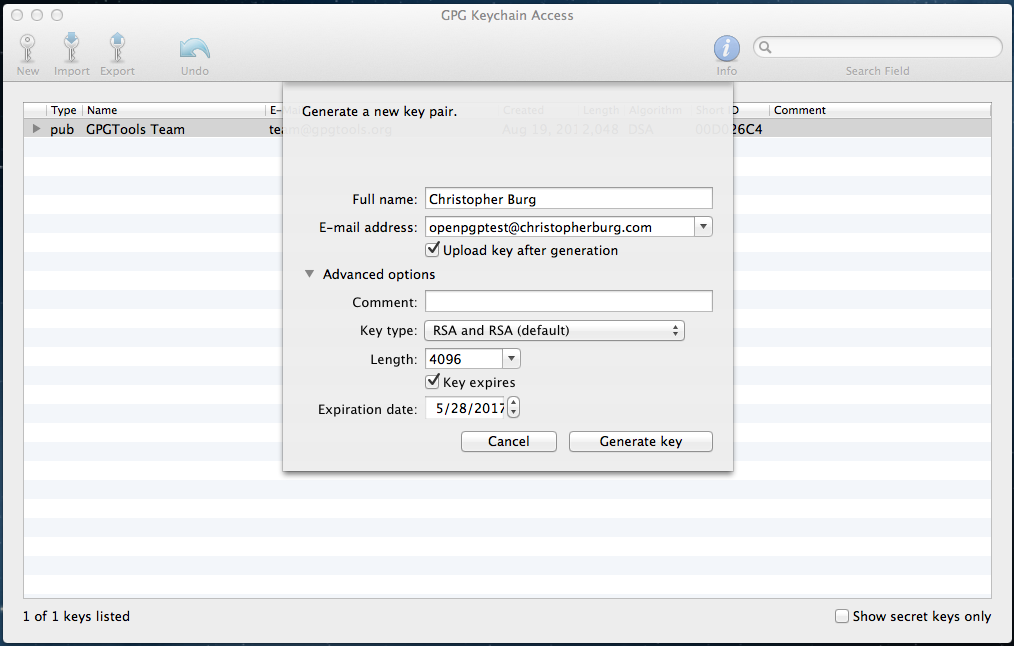The height and width of the screenshot is (646, 1014).
Task: Toggle Upload key after generation checkbox
Action: pyautogui.click(x=433, y=250)
